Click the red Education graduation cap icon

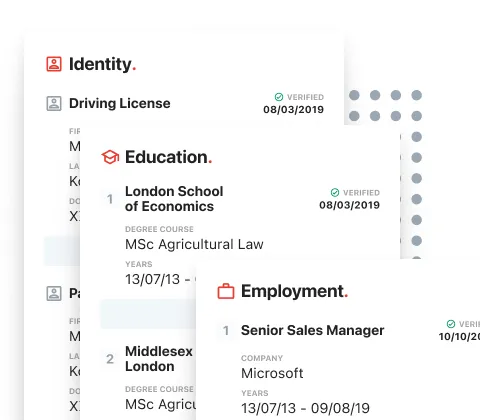(x=110, y=157)
